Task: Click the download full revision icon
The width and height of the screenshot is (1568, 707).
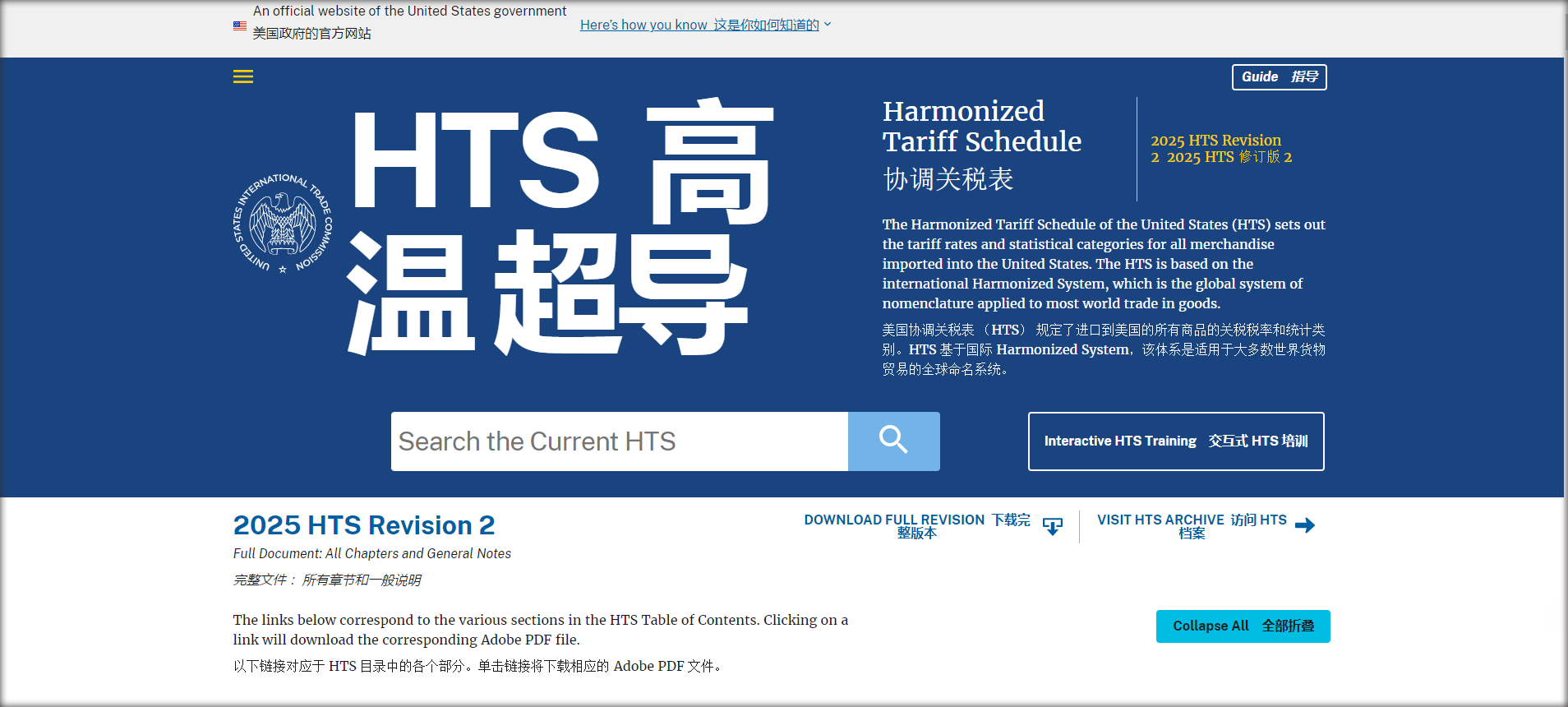Action: (x=1053, y=526)
